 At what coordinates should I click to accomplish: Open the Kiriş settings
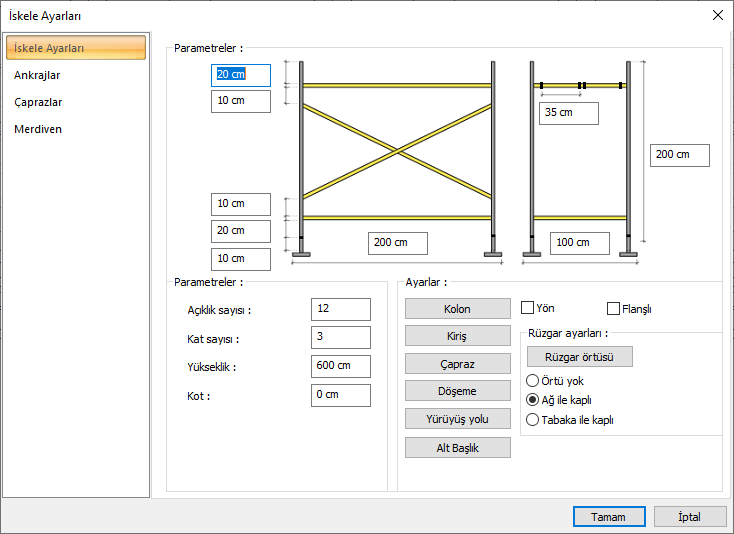[x=457, y=336]
